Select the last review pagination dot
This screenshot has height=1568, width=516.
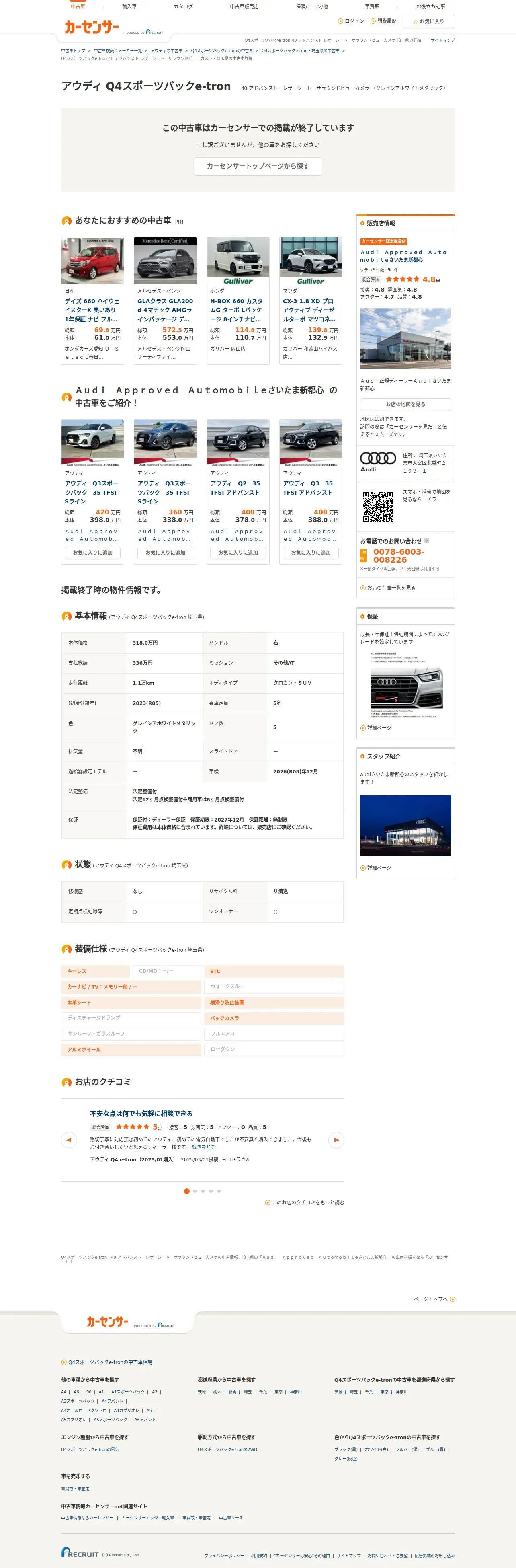(219, 1191)
